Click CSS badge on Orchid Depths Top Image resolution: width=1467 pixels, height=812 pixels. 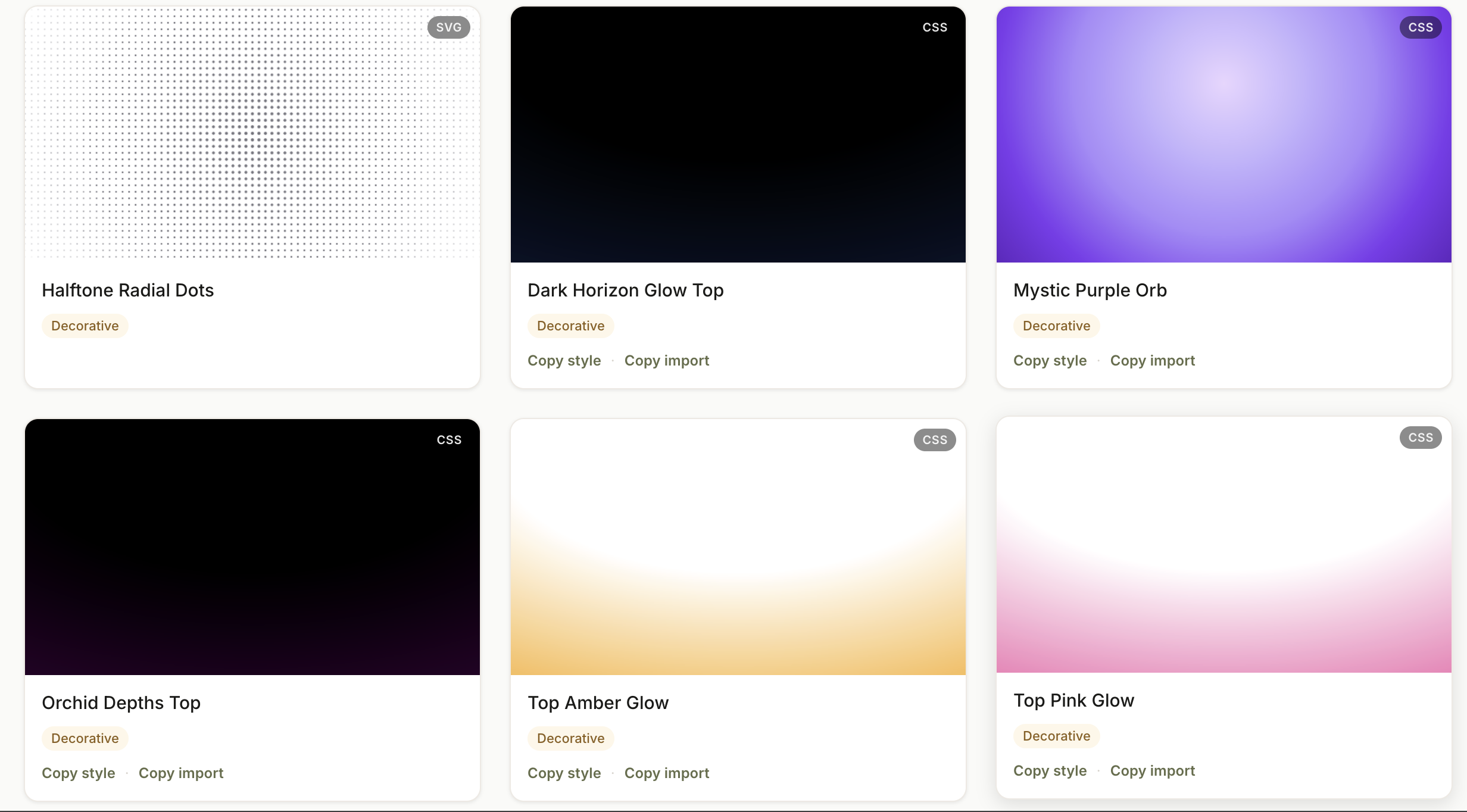point(448,440)
